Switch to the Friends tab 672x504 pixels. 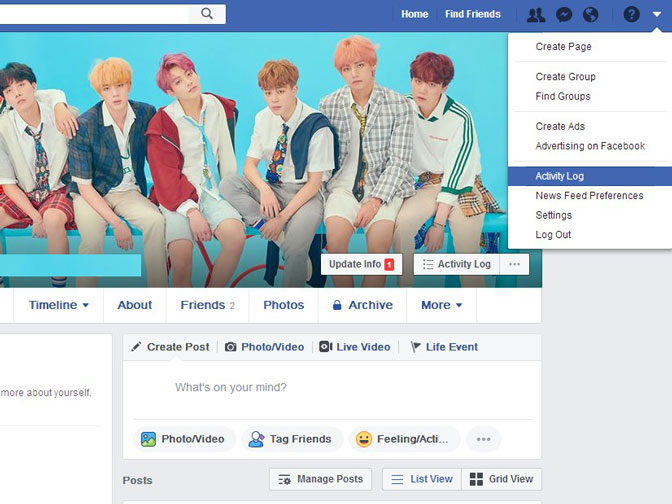coord(207,305)
